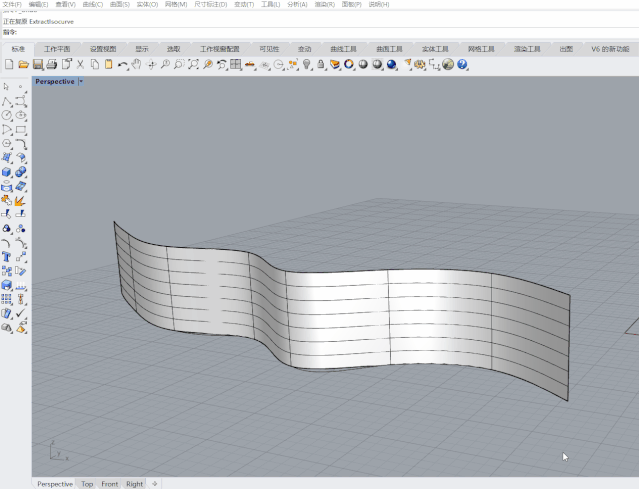639x489 pixels.
Task: Open the 文件(F) menu
Action: (x=12, y=4)
